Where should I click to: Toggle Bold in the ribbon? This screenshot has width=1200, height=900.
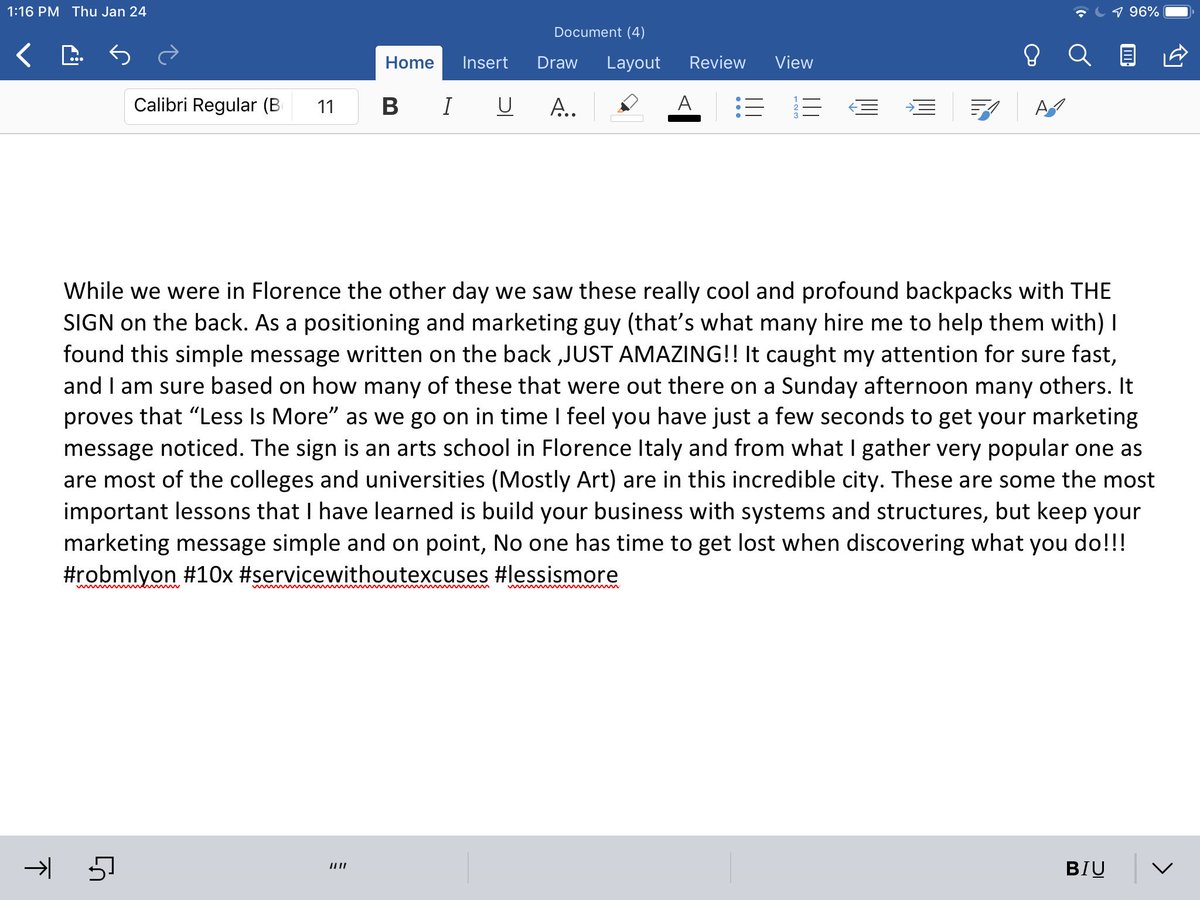(x=390, y=106)
